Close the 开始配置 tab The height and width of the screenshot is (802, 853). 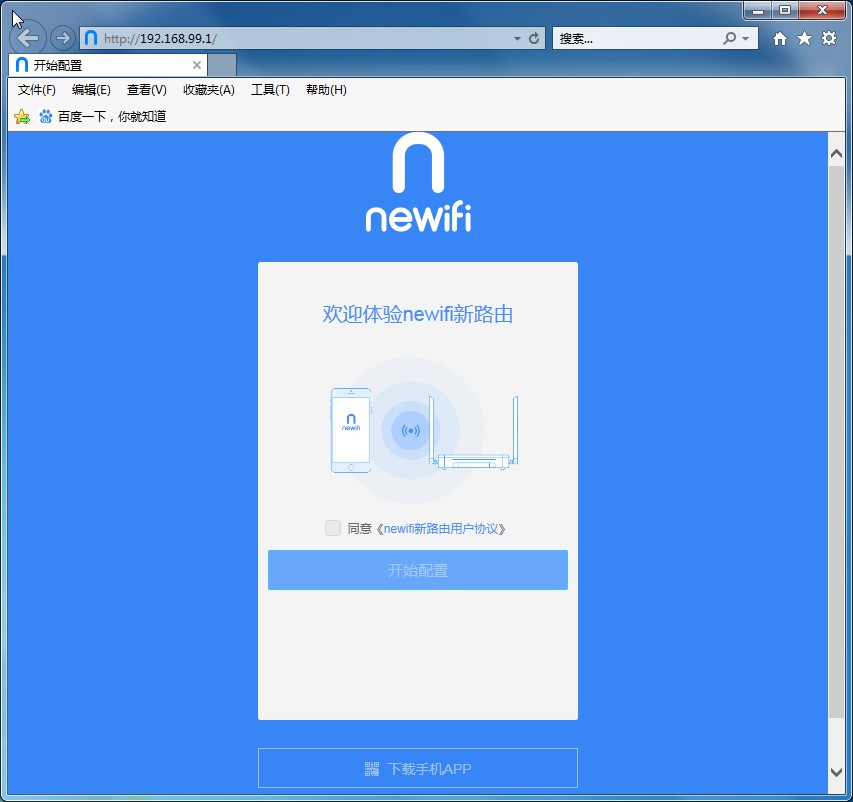point(197,65)
